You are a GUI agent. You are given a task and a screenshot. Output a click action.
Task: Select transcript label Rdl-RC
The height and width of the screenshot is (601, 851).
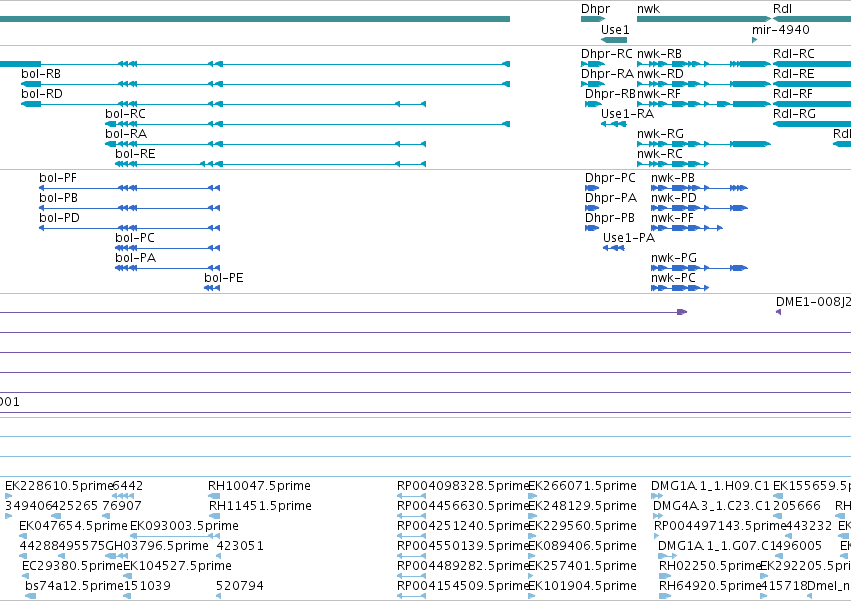793,54
